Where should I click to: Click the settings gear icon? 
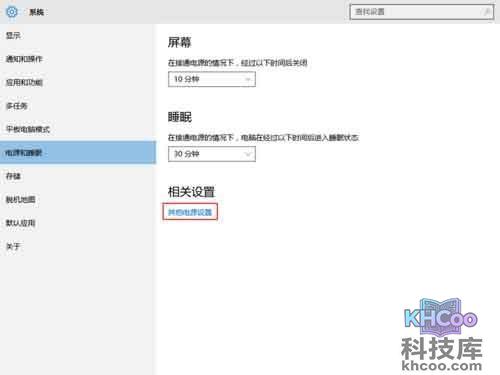coord(12,12)
